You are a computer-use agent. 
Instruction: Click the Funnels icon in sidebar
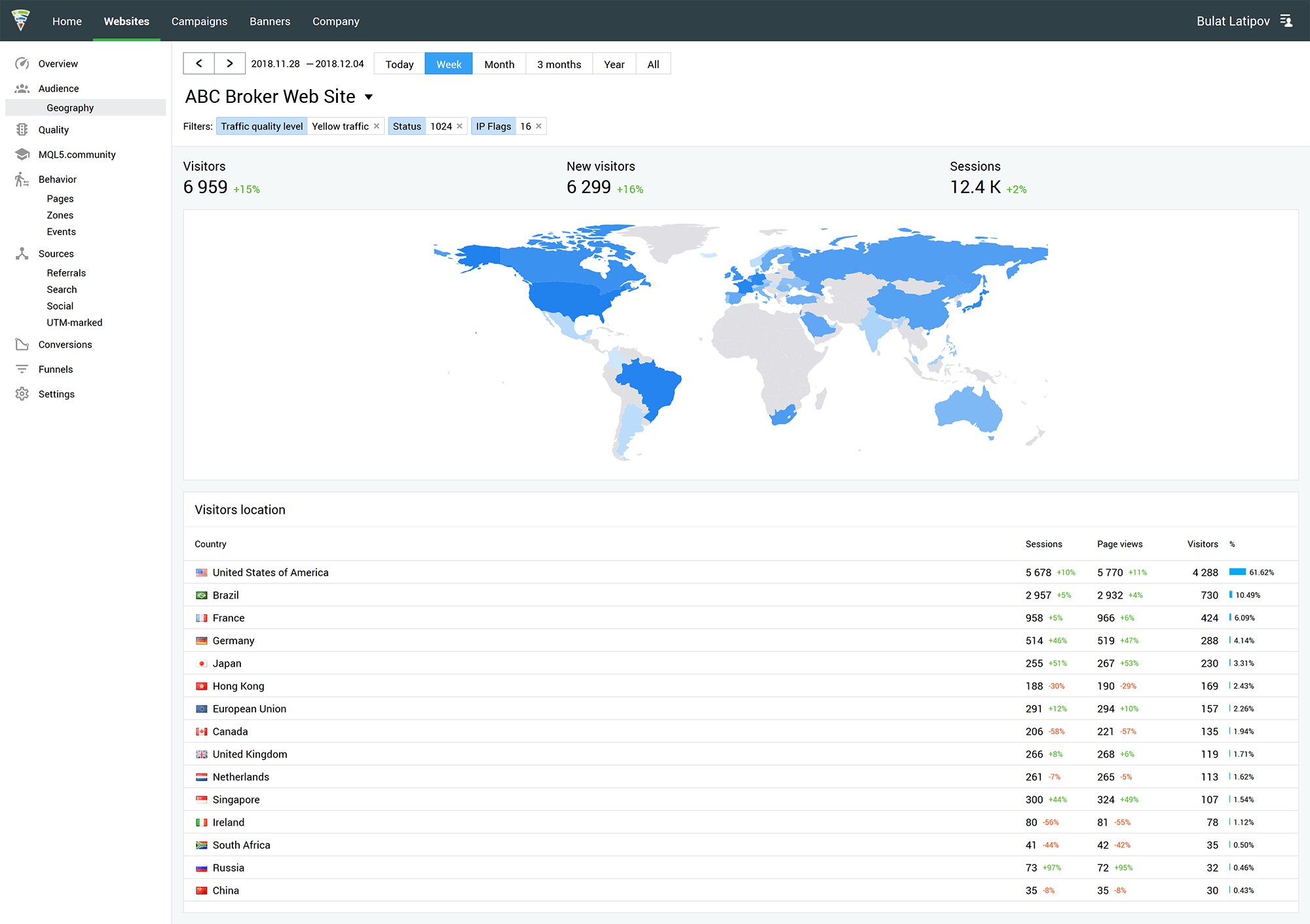tap(20, 369)
